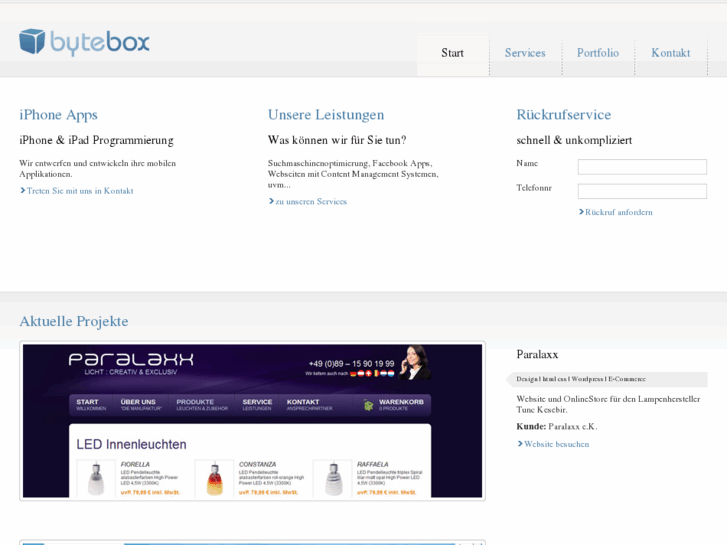The image size is (727, 545).
Task: Open the 'Website besuchen' link
Action: (556, 444)
